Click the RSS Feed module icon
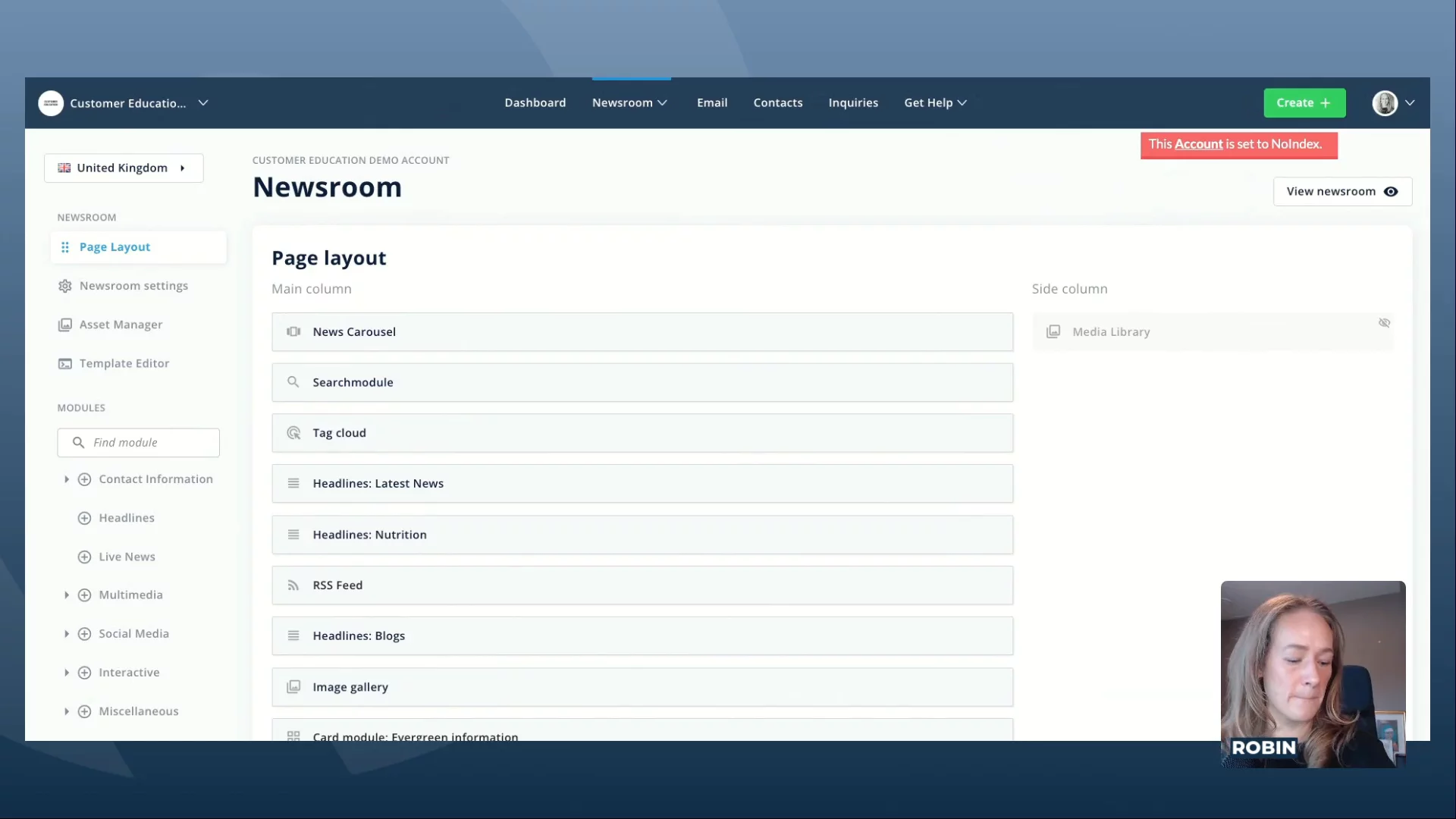 [293, 585]
